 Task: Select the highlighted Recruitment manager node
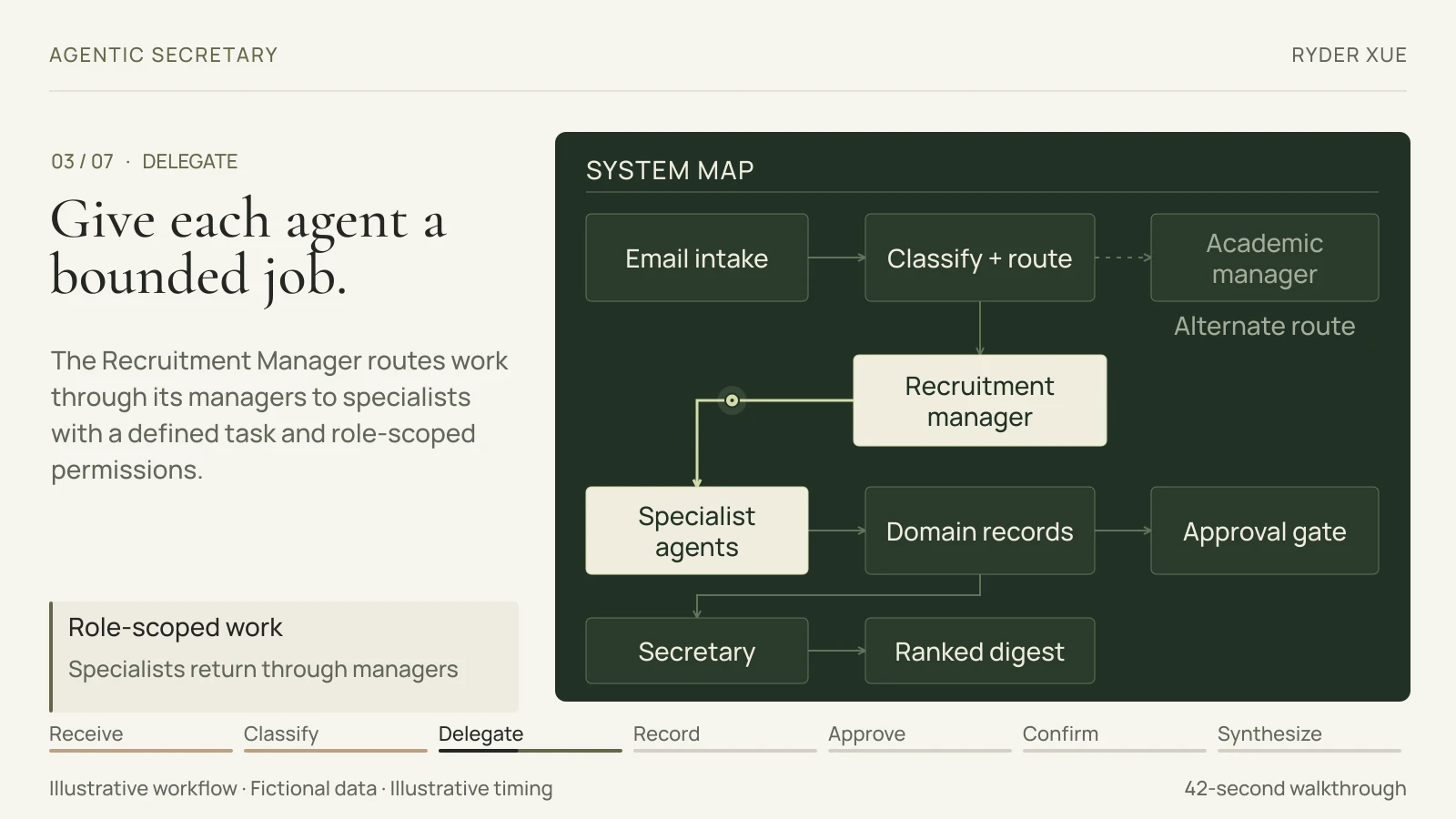click(980, 400)
